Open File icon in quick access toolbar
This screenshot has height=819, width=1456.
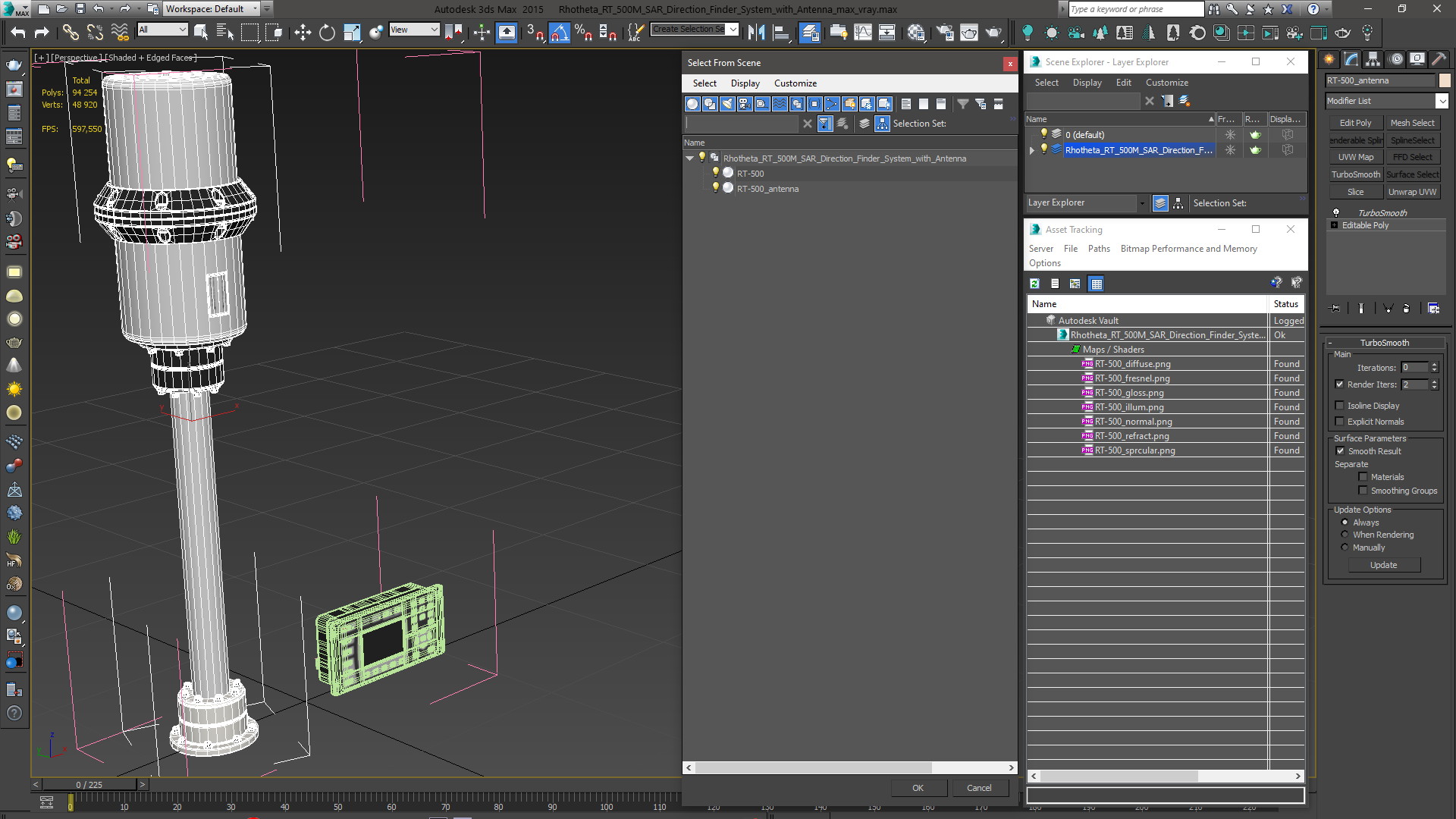point(61,9)
